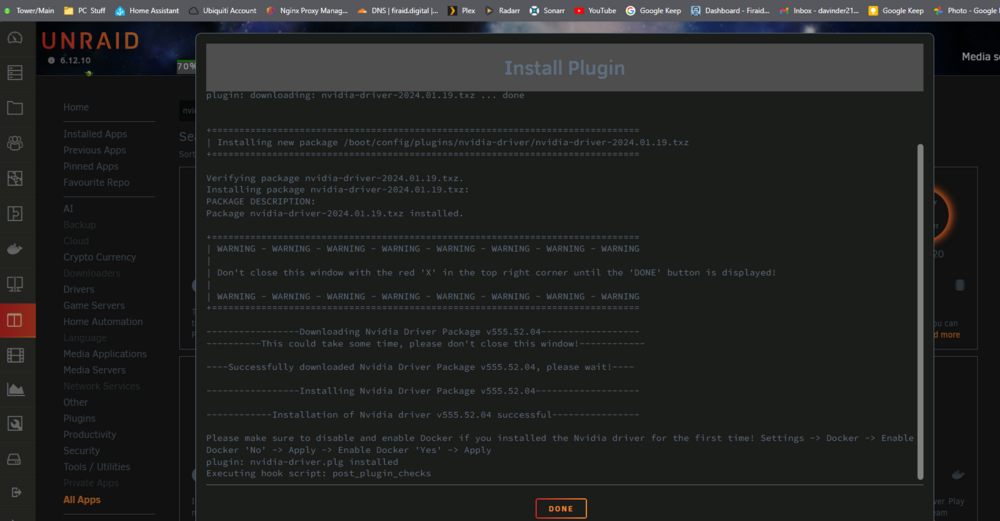Click 'Executing hook script: post_plugin_checks' line
Viewport: 1000px width, 521px height.
click(318, 473)
